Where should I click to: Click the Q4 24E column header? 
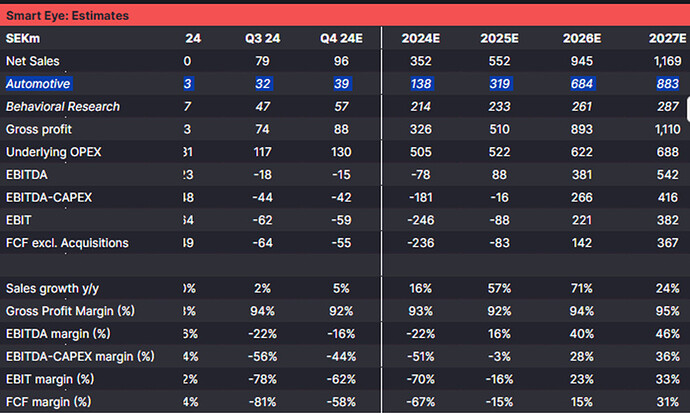[x=341, y=39]
